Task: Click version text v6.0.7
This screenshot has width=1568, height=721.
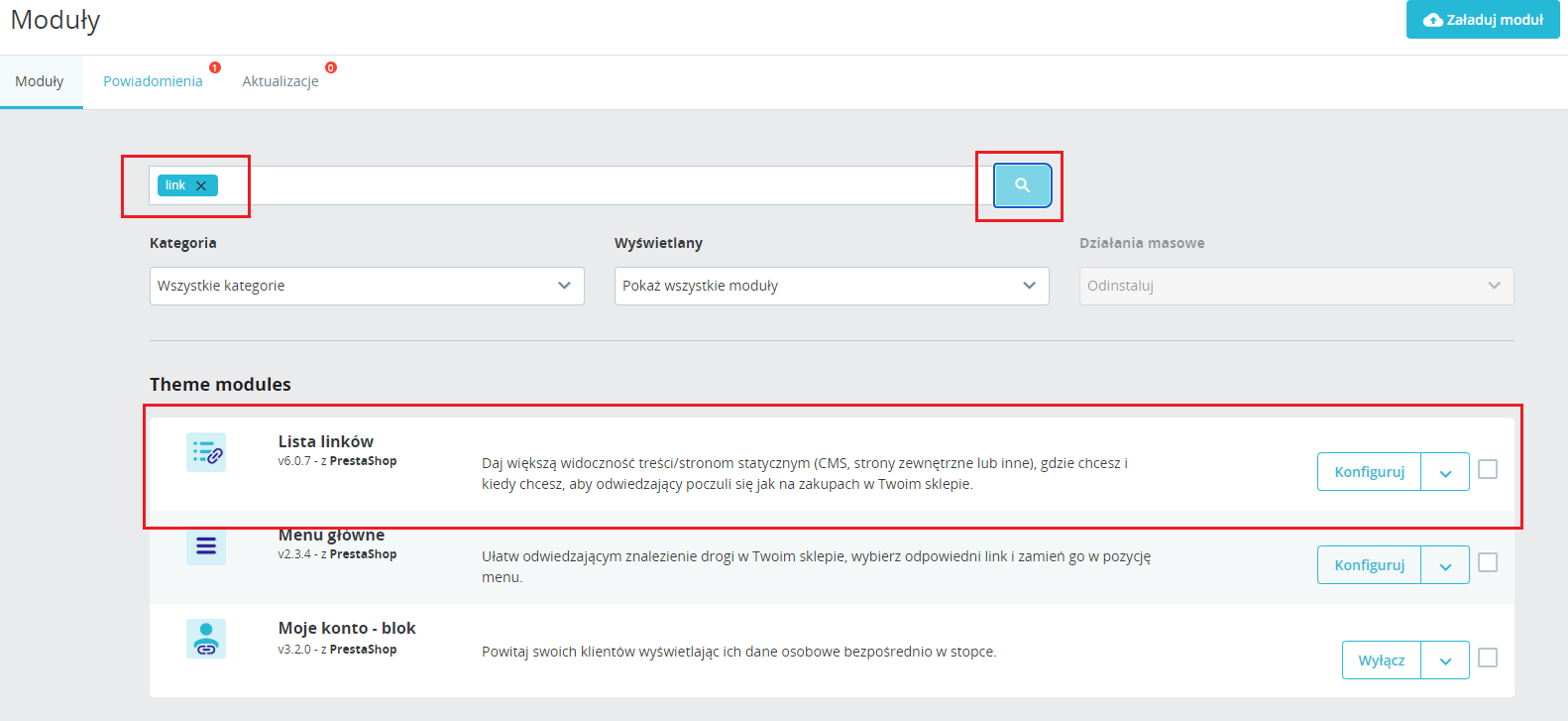Action: point(294,461)
